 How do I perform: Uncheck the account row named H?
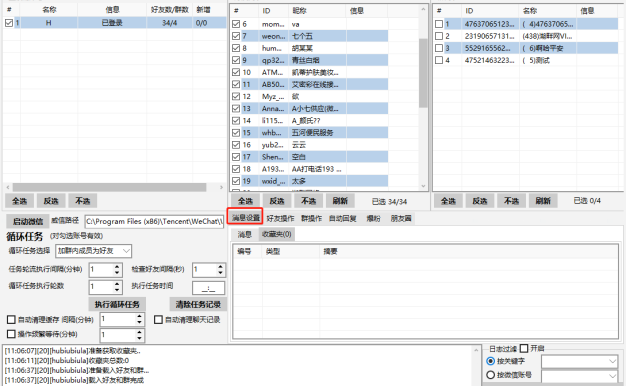click(x=9, y=23)
